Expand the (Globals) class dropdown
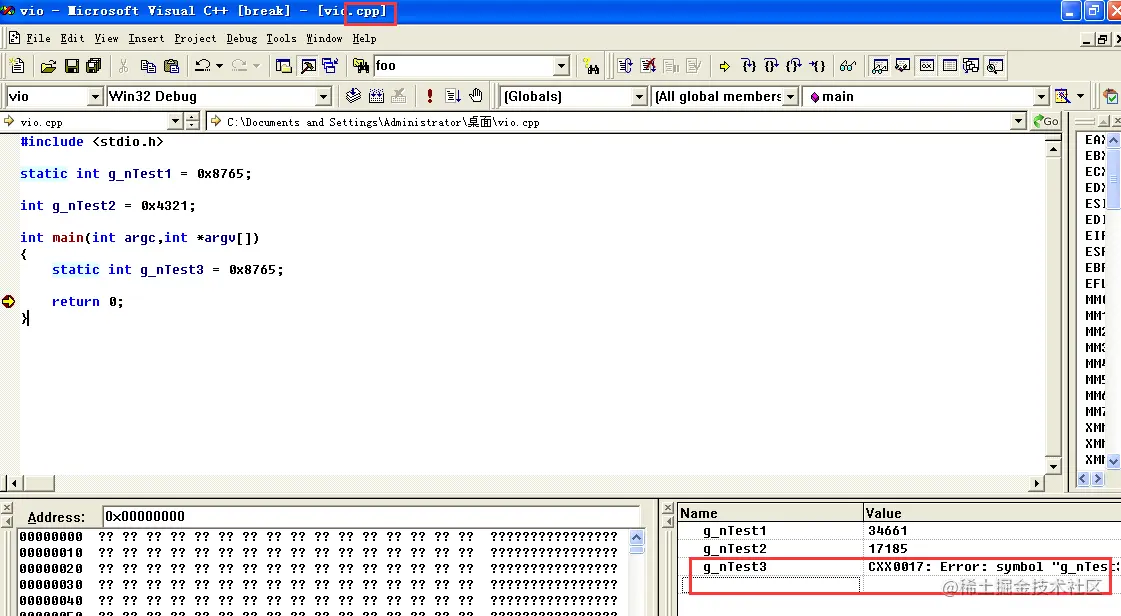The image size is (1121, 616). 639,96
